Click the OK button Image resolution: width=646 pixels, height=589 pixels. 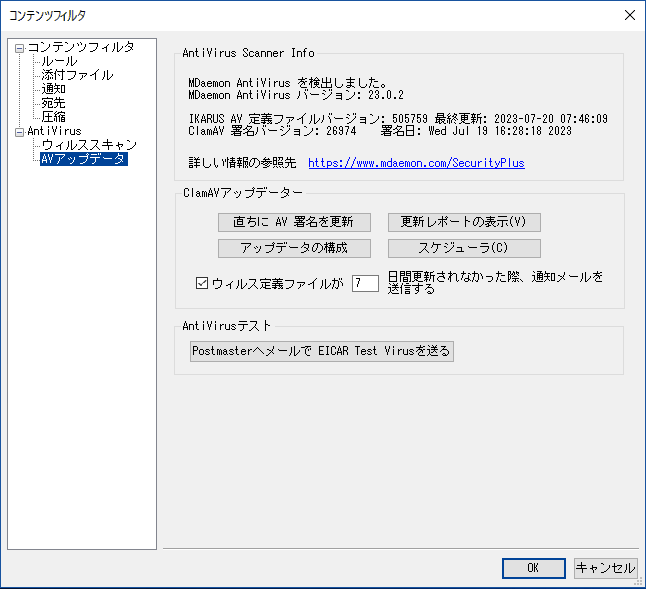[534, 568]
